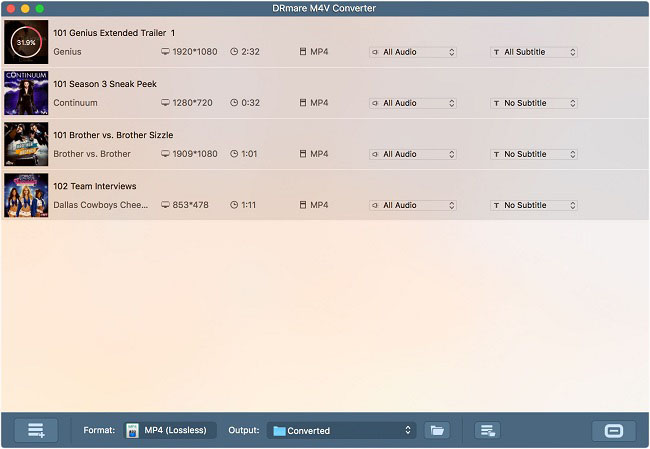The image size is (650, 449).
Task: Open No Subtitle dropdown for Continuum
Action: click(533, 103)
